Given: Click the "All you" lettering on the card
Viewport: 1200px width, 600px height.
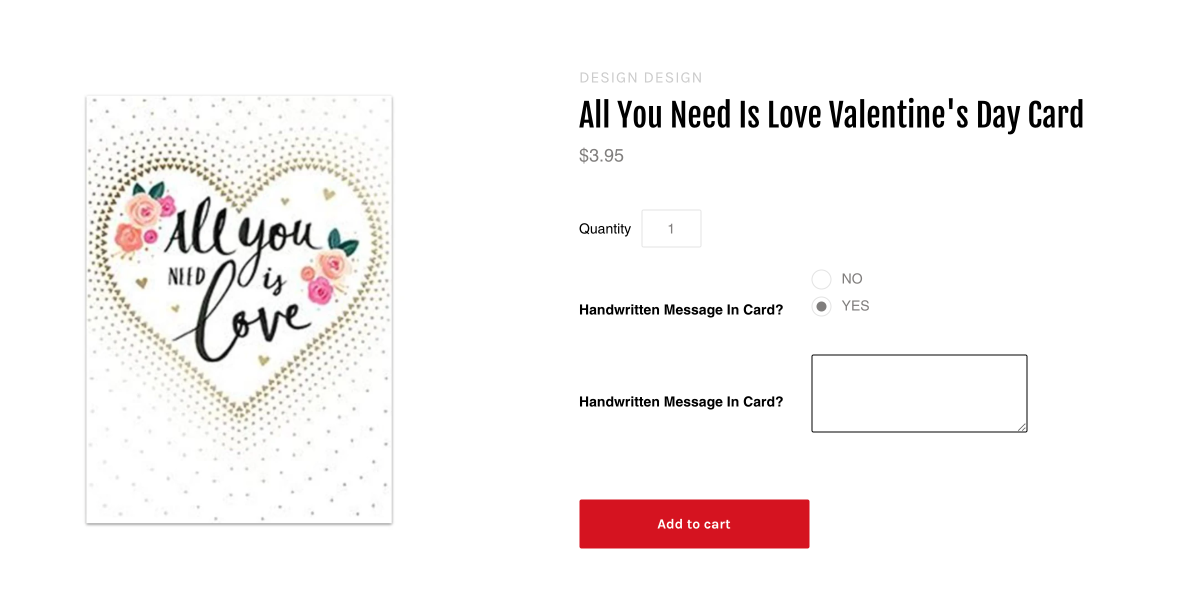Looking at the screenshot, I should (240, 233).
